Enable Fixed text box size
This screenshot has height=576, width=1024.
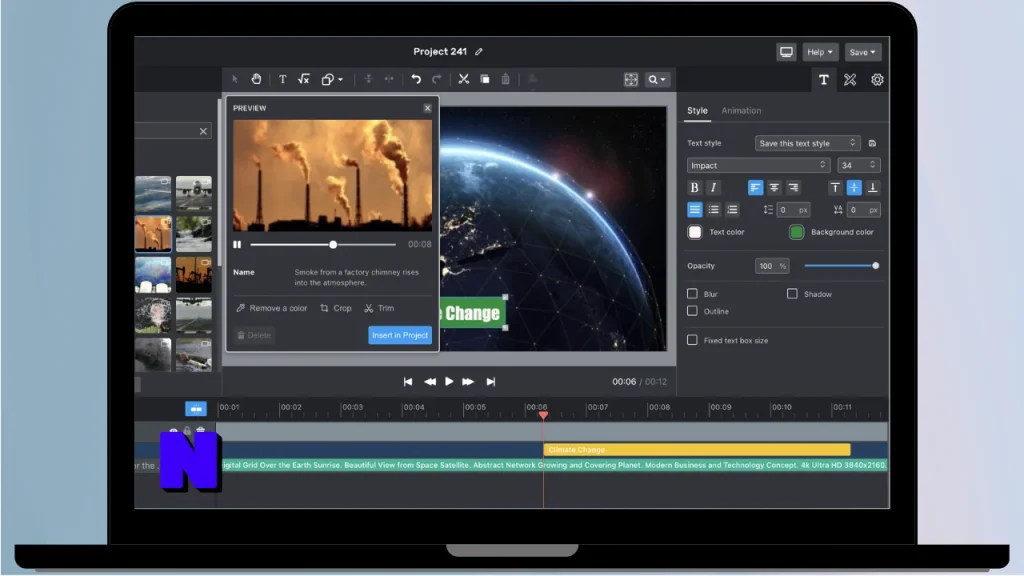692,340
